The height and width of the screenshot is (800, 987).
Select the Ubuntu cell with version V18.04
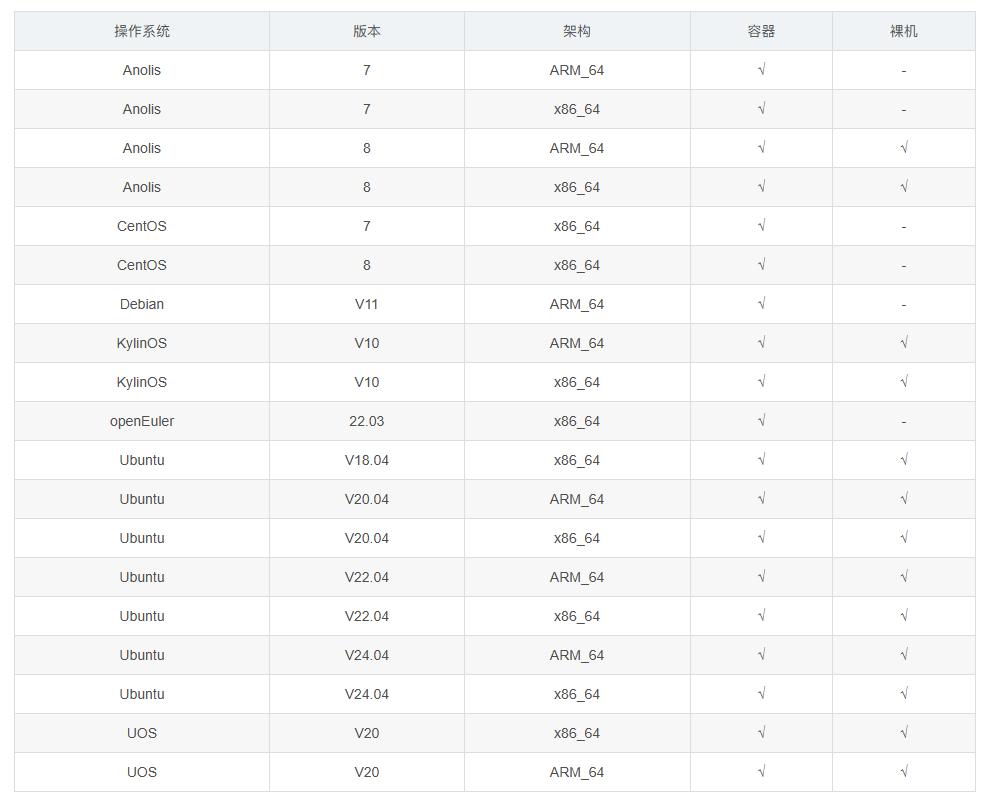[x=142, y=461]
